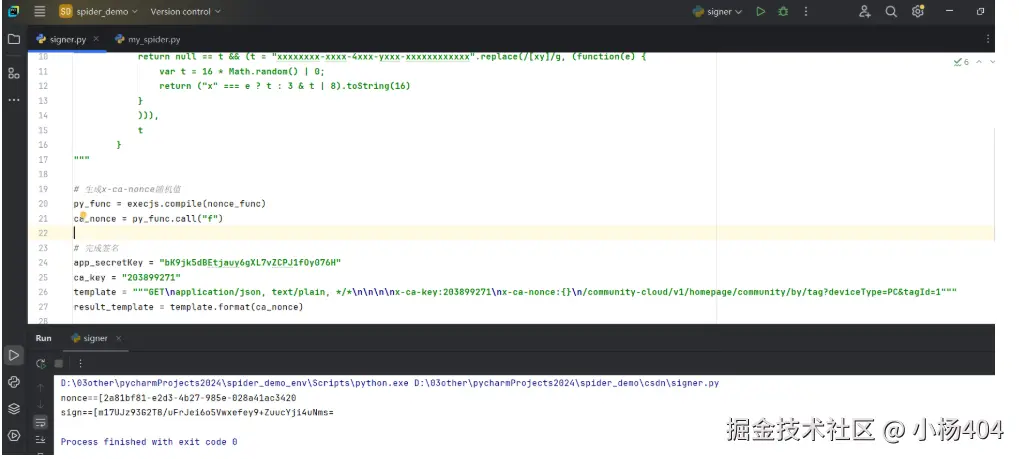
Task: Open the Python Console tool window
Action: click(13, 382)
